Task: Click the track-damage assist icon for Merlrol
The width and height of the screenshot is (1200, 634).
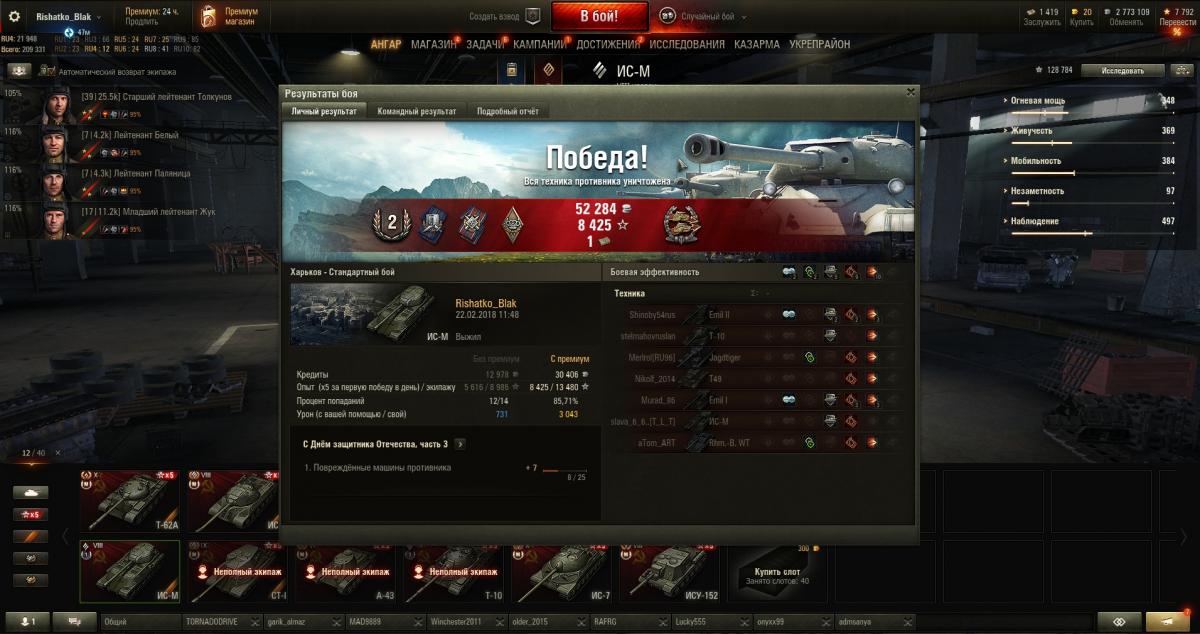Action: [x=809, y=357]
